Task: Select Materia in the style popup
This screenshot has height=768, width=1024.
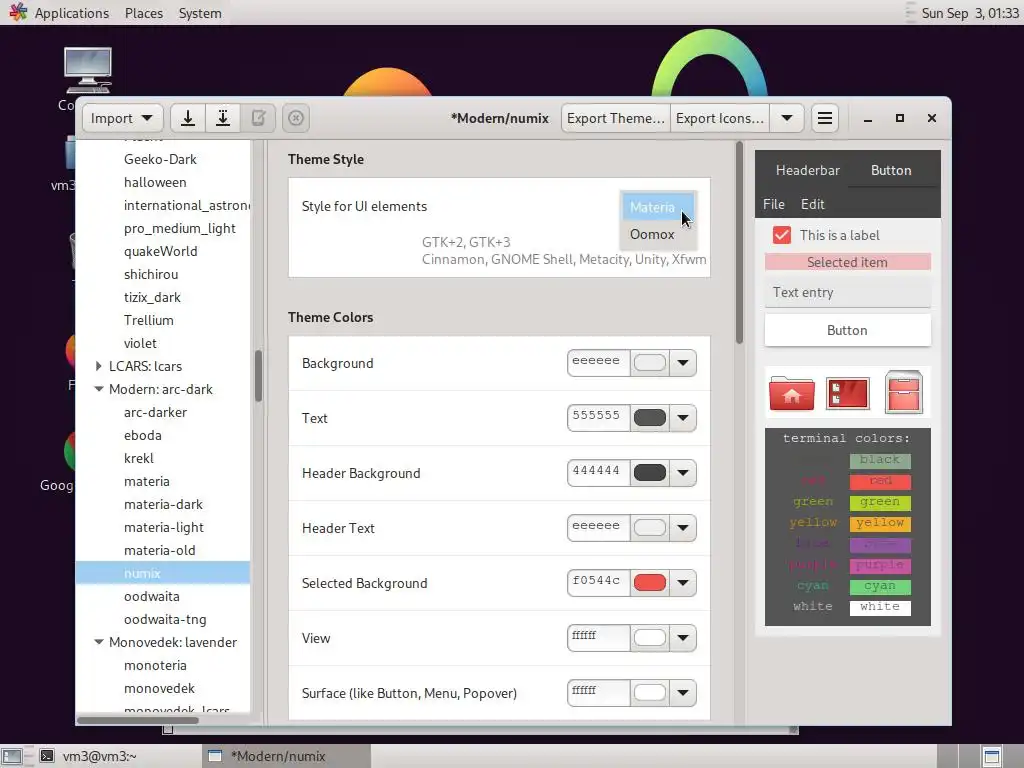Action: (658, 207)
